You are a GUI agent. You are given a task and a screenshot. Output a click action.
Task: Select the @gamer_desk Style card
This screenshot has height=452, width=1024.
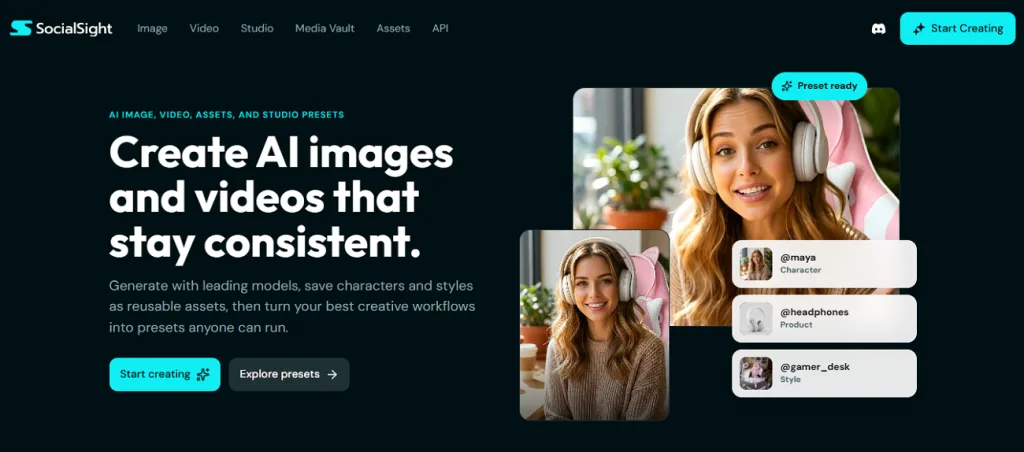824,374
